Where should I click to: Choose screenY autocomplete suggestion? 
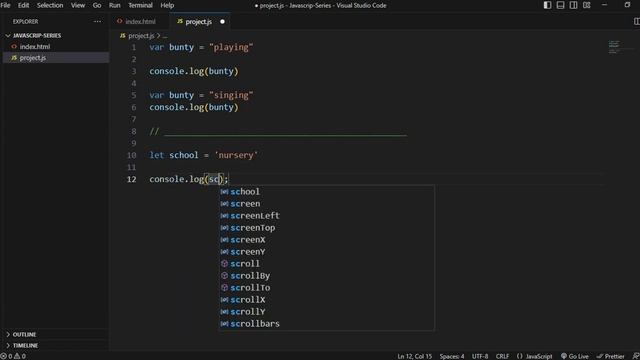[x=327, y=252]
